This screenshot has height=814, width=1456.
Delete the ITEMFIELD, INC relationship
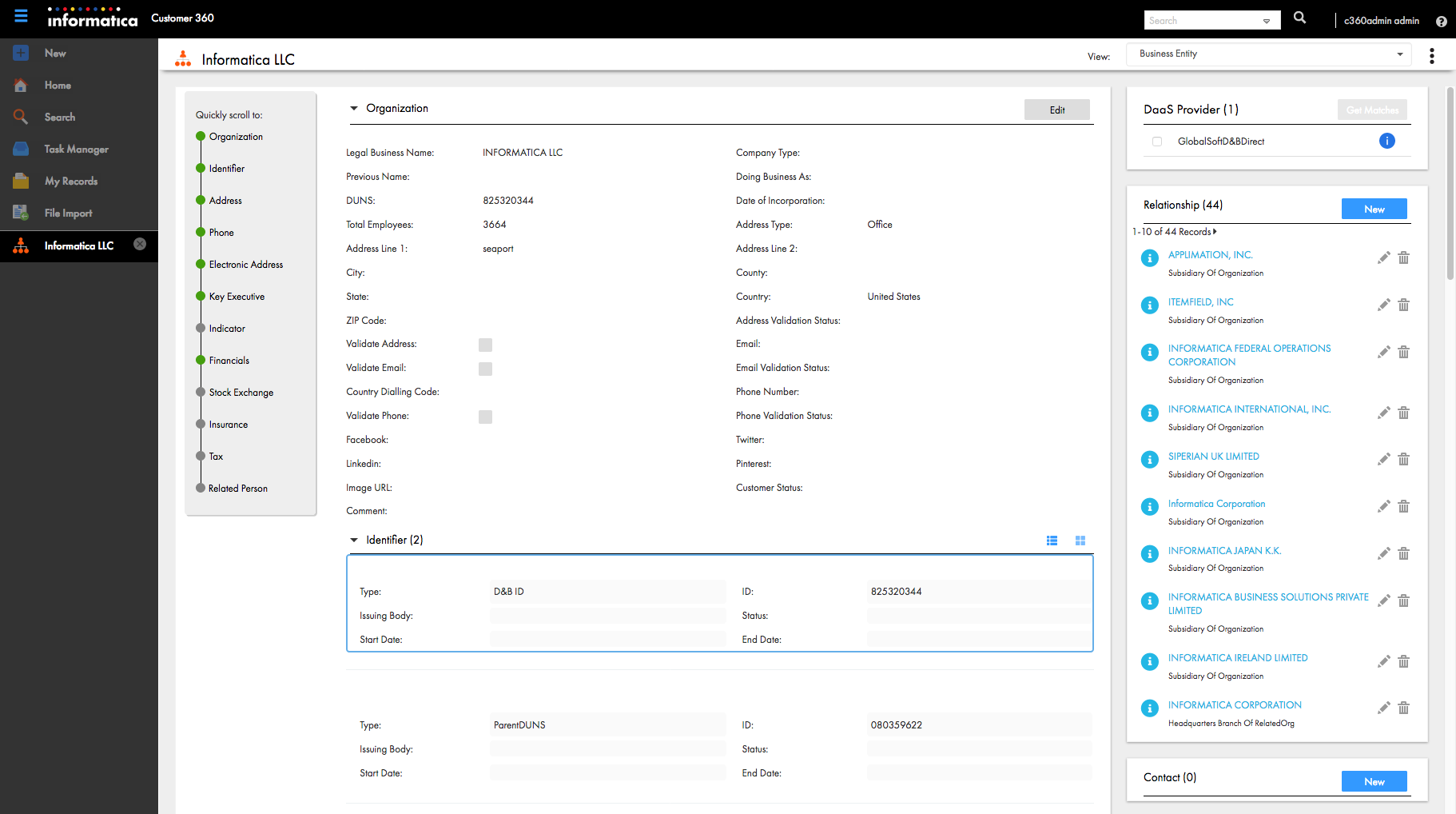point(1403,305)
